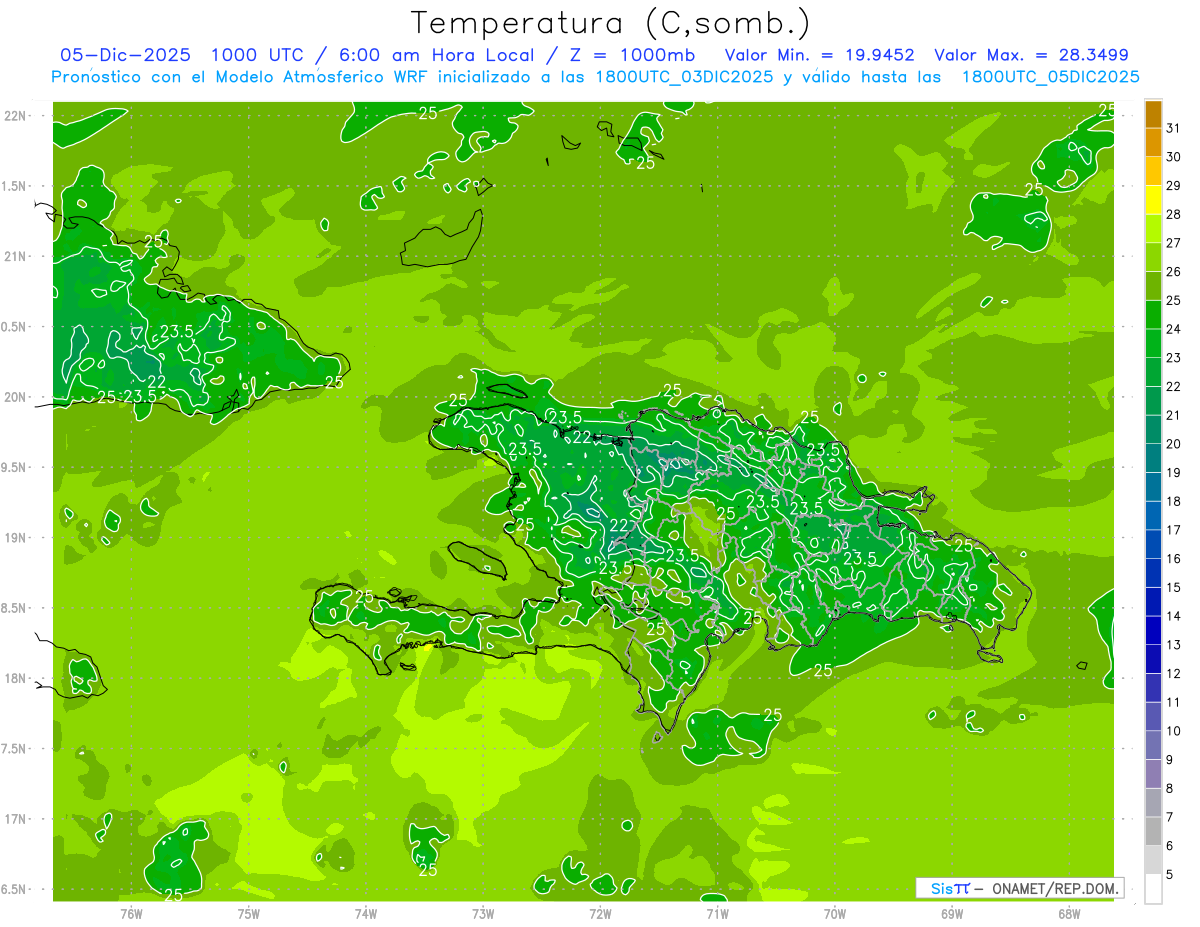Click the '17N' latitude axis label
Screen dimensions: 1200x927
coord(16,820)
